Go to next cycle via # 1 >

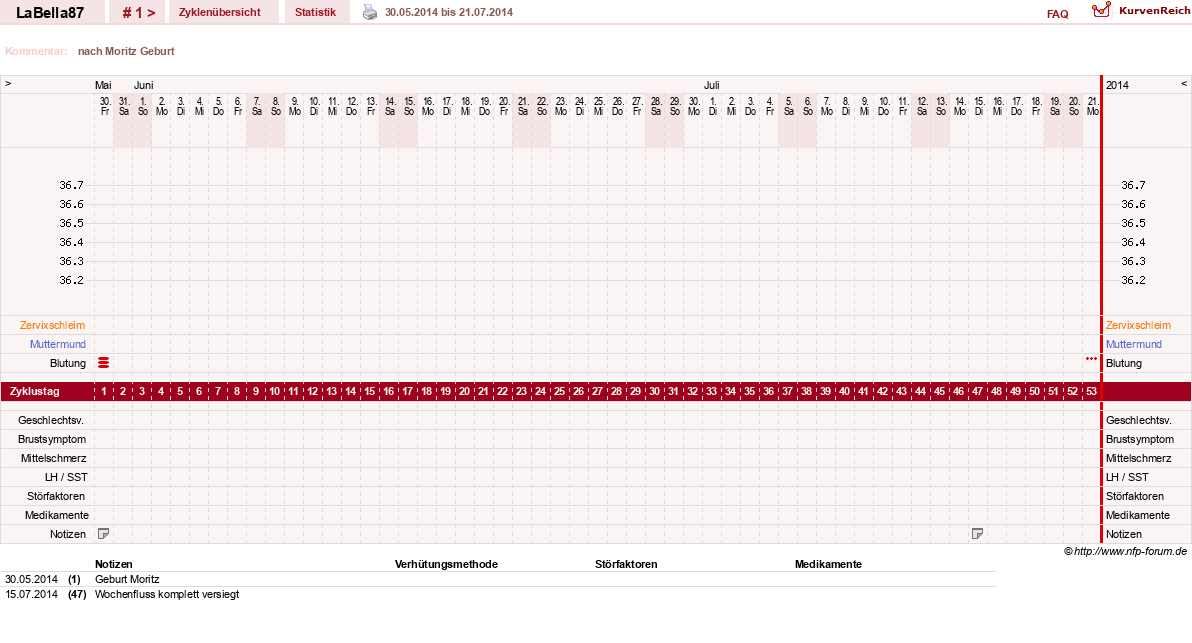(x=138, y=12)
